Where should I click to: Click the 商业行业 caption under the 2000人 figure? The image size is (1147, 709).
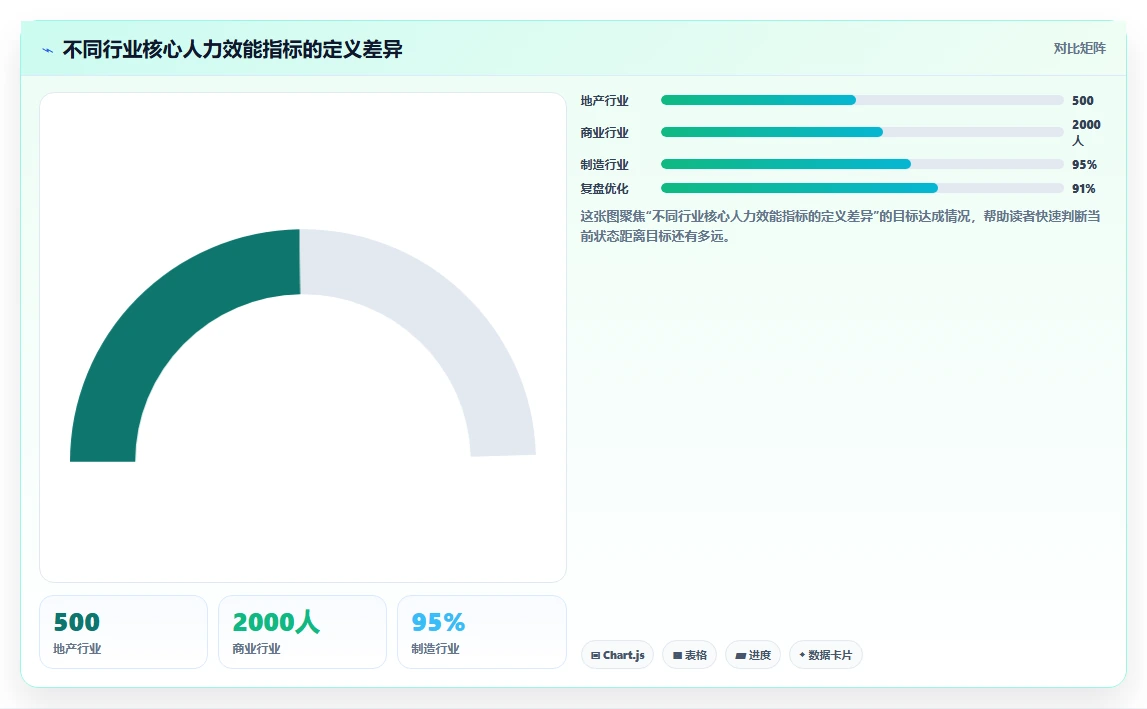tap(256, 649)
